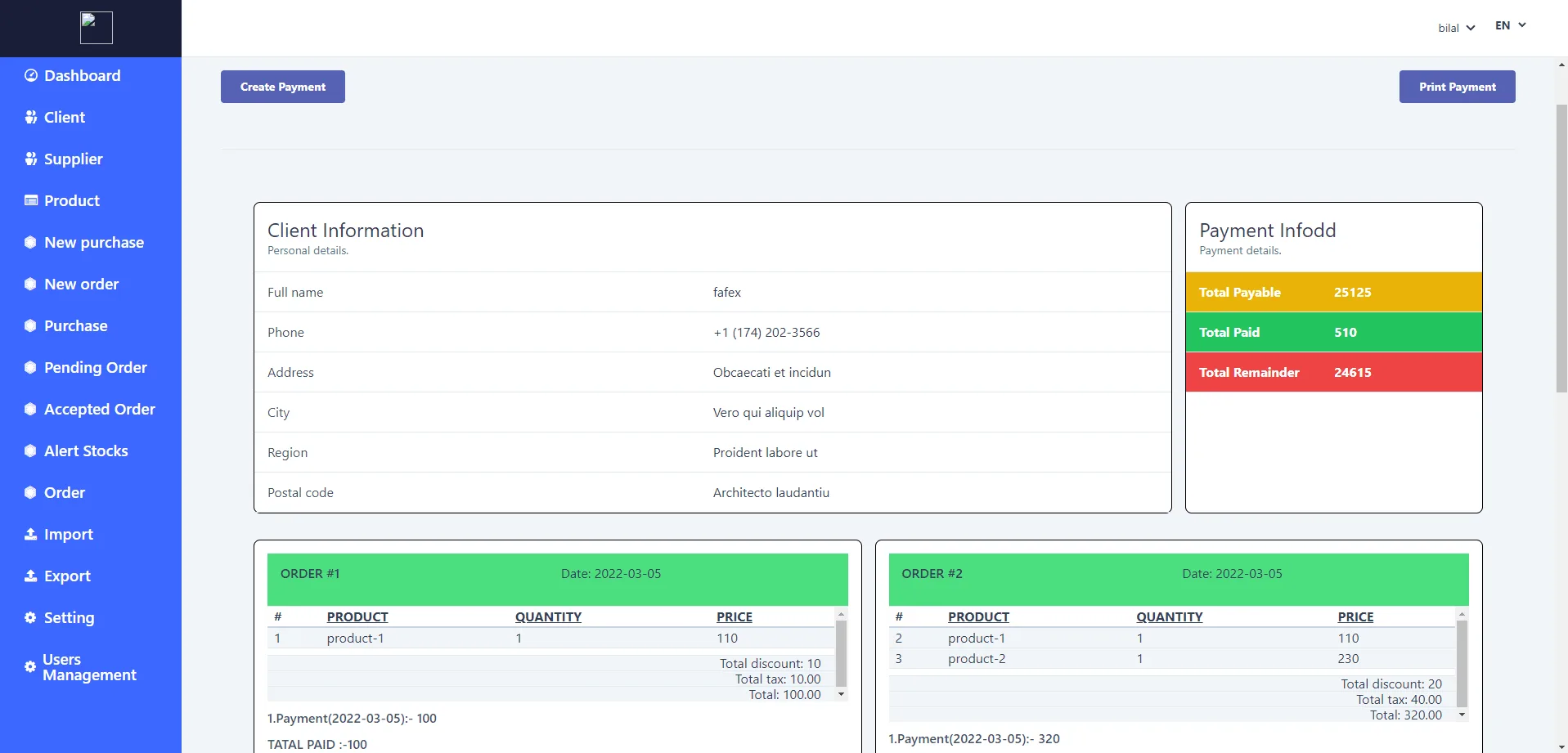Click Total: 320.00 in Order #2
This screenshot has height=753, width=1568.
coord(1406,715)
